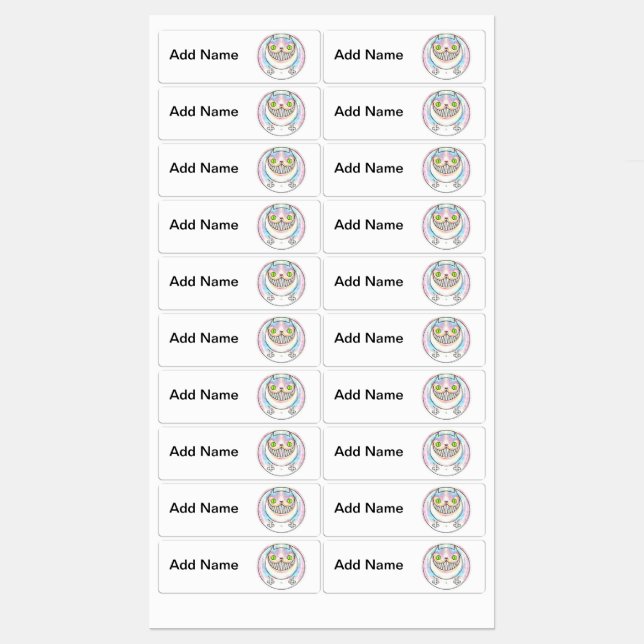Click the cat icon on the top-left label

point(281,56)
